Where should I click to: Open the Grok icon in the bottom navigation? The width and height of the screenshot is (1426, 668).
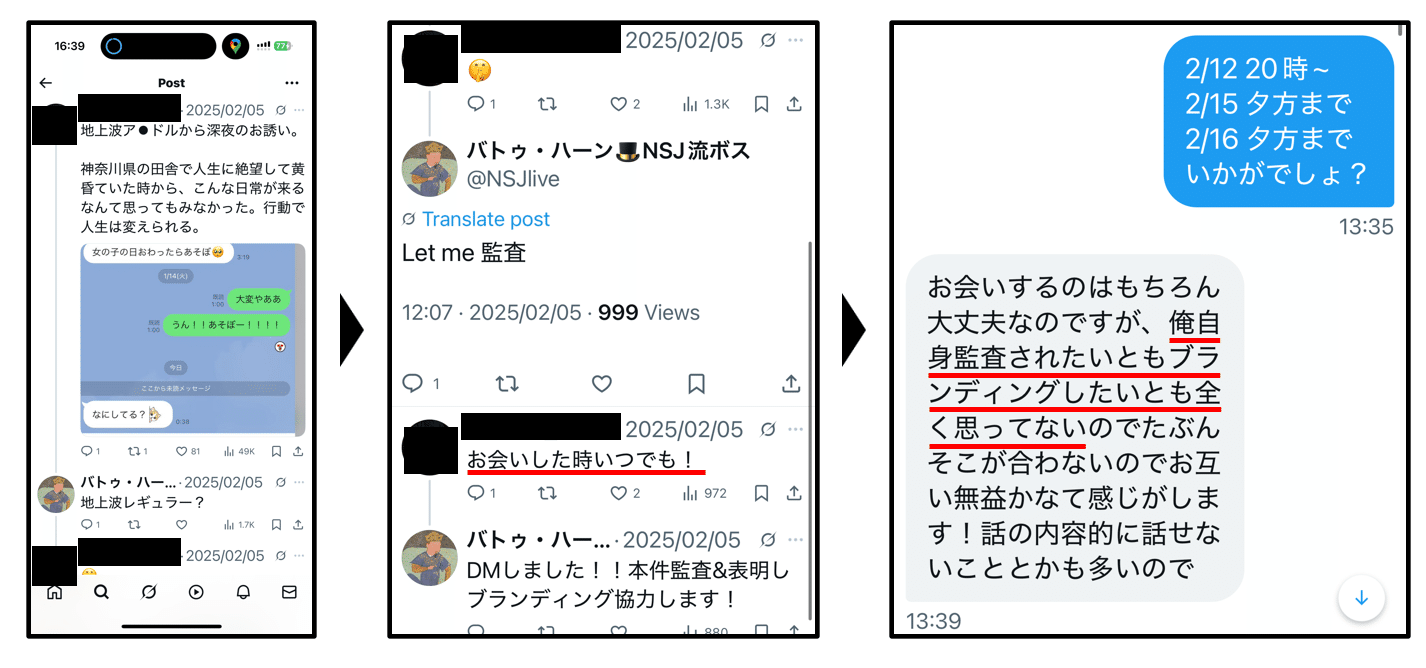coord(148,592)
